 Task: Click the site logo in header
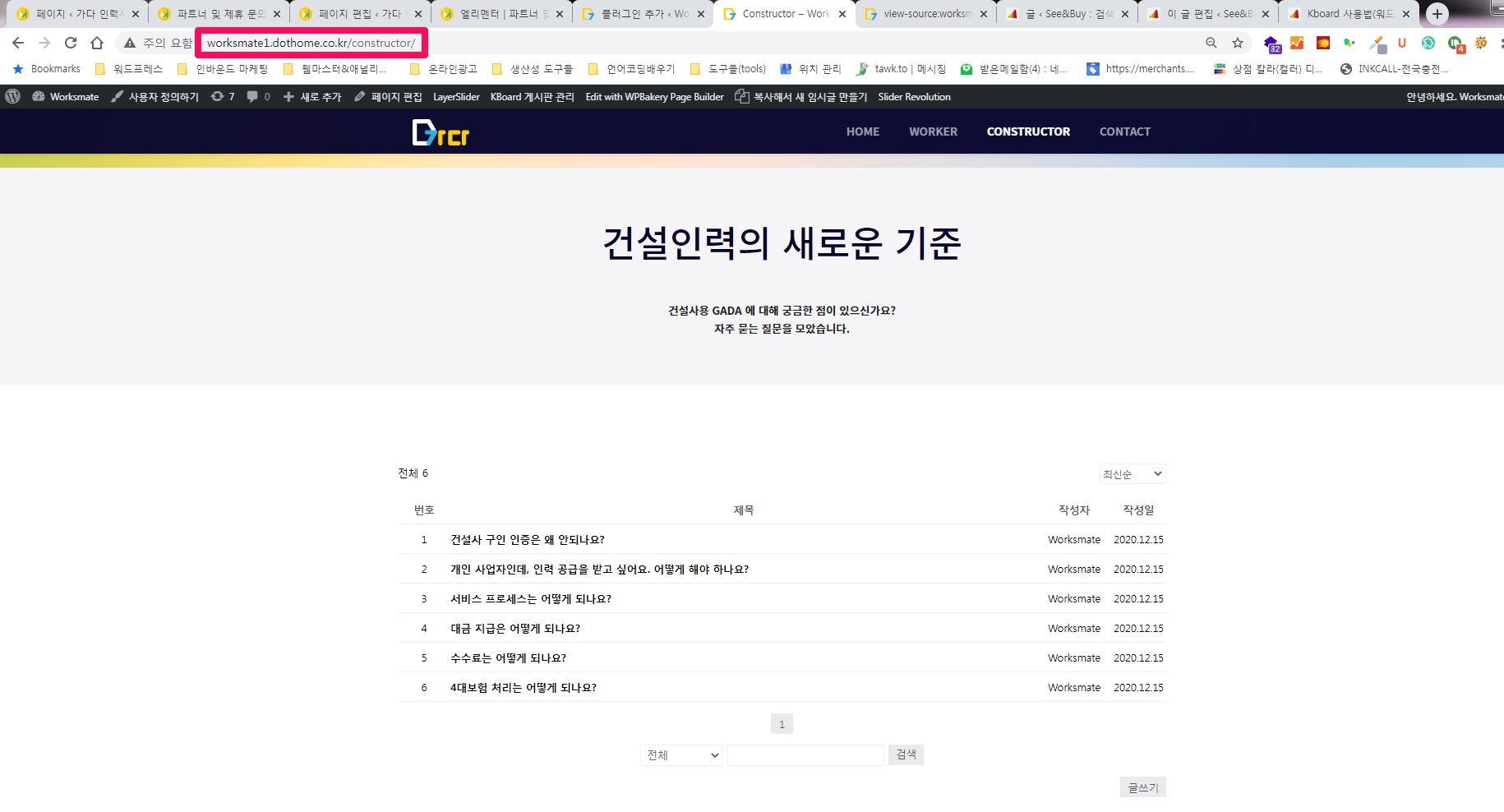(x=441, y=132)
